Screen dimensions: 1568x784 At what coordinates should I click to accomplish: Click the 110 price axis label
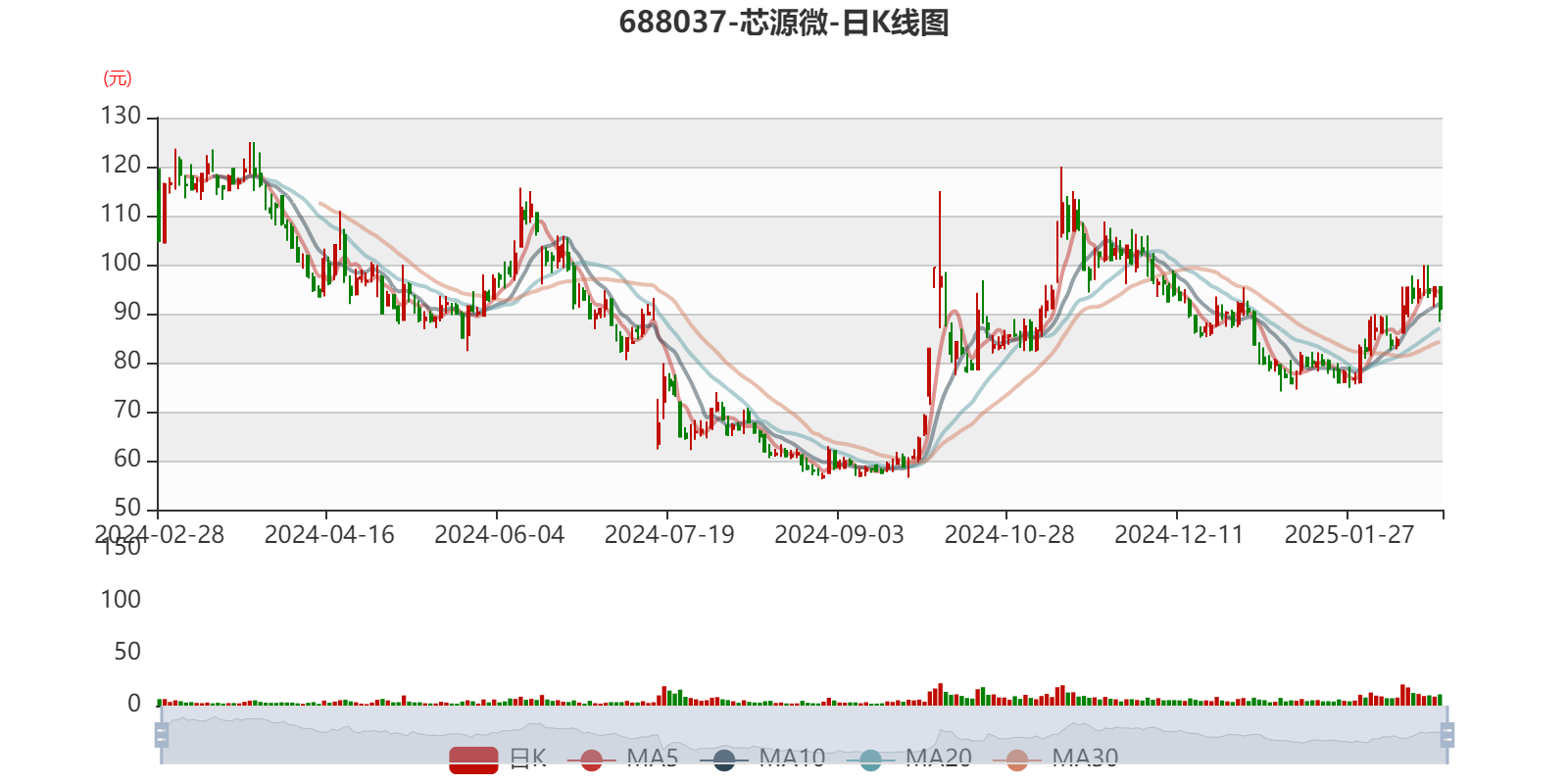coord(121,214)
